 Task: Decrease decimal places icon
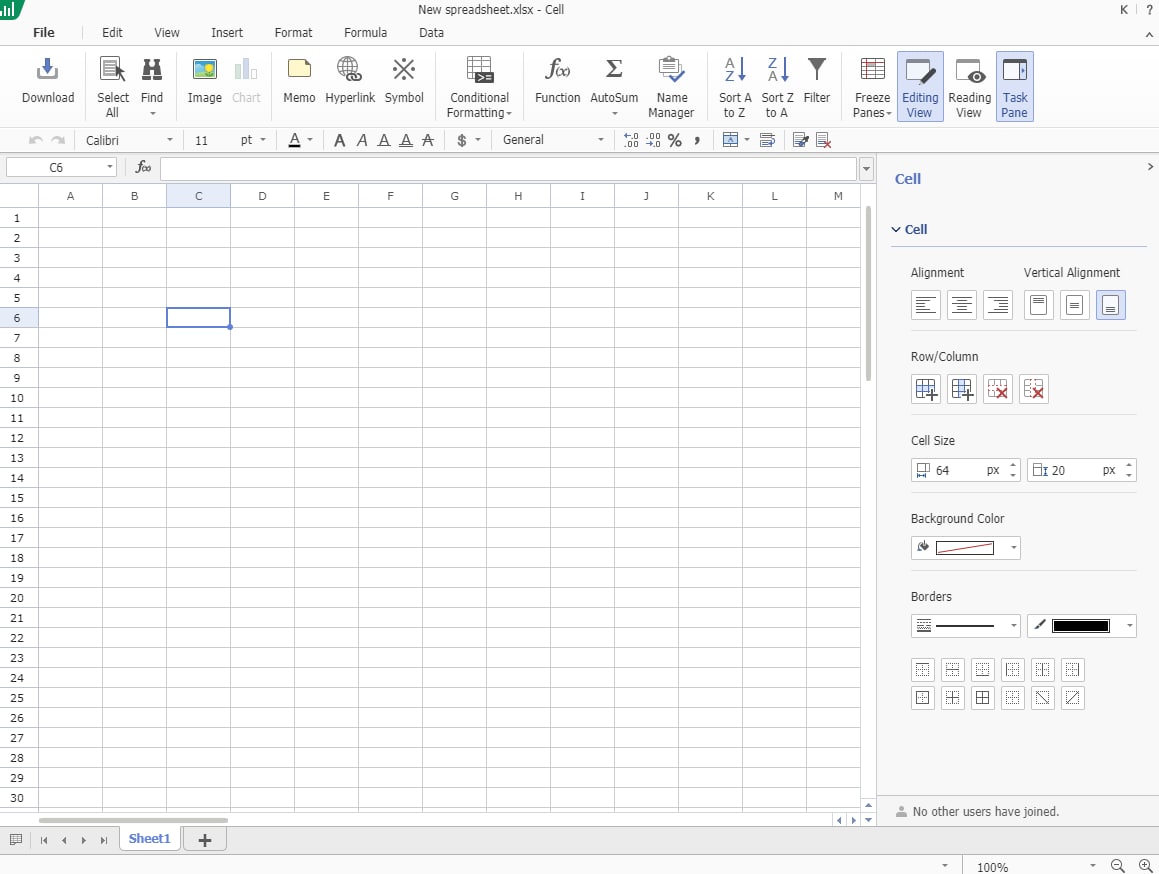(x=653, y=140)
